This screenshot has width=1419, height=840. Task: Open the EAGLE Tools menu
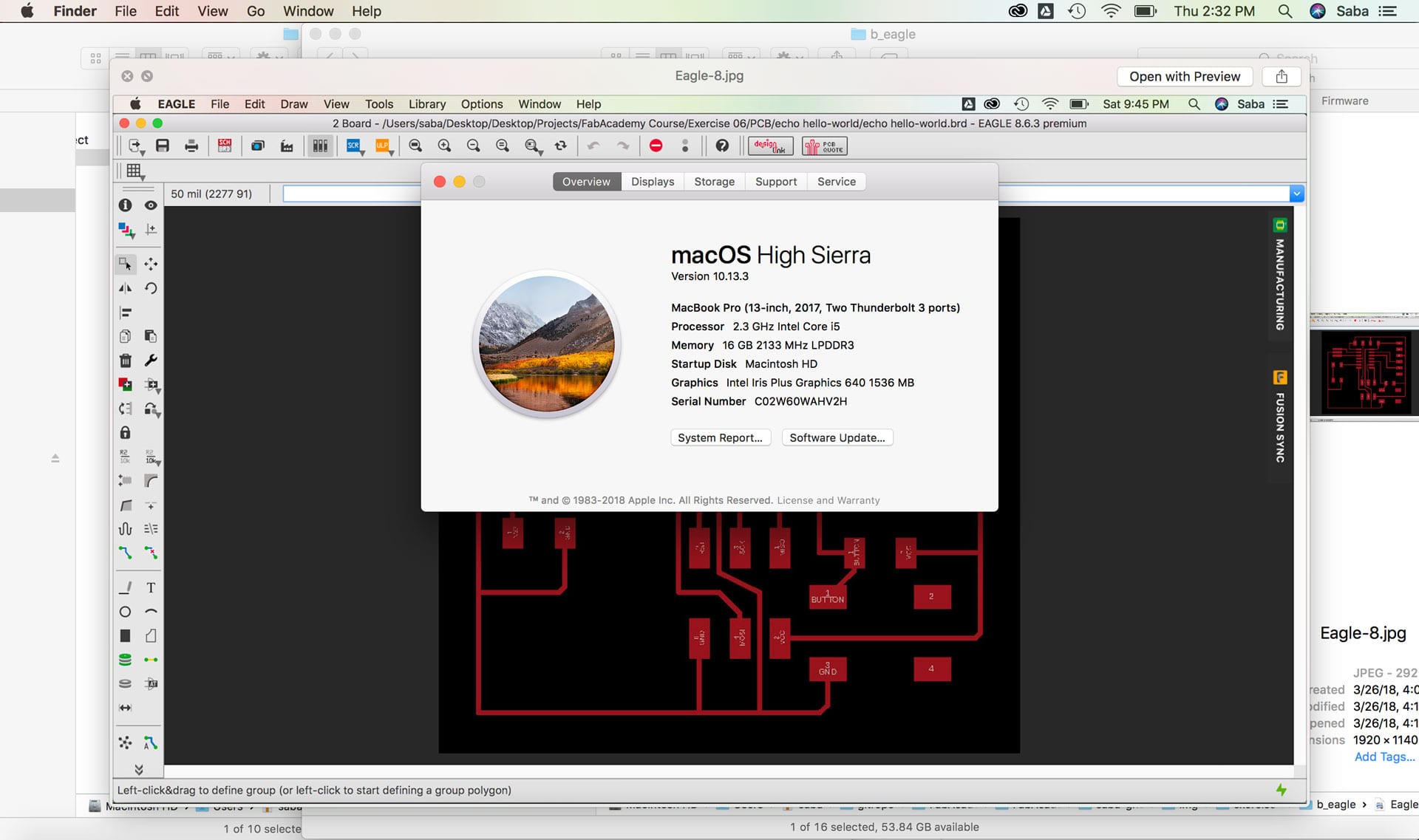[379, 104]
